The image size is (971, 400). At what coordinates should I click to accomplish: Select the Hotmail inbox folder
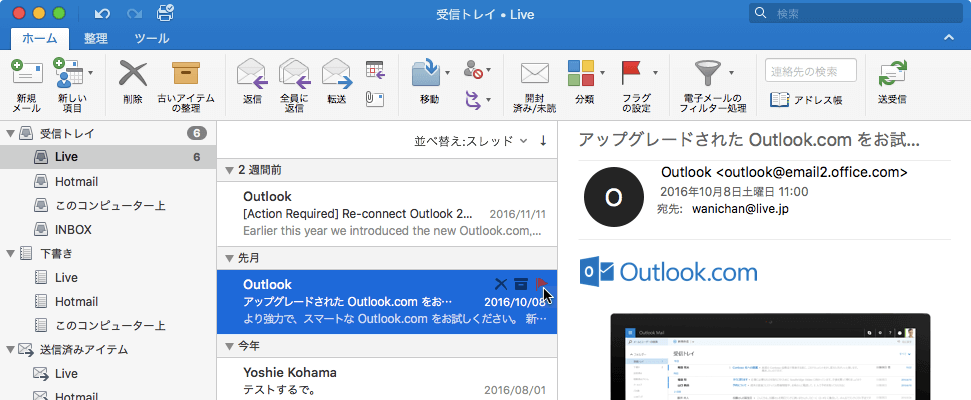point(108,181)
